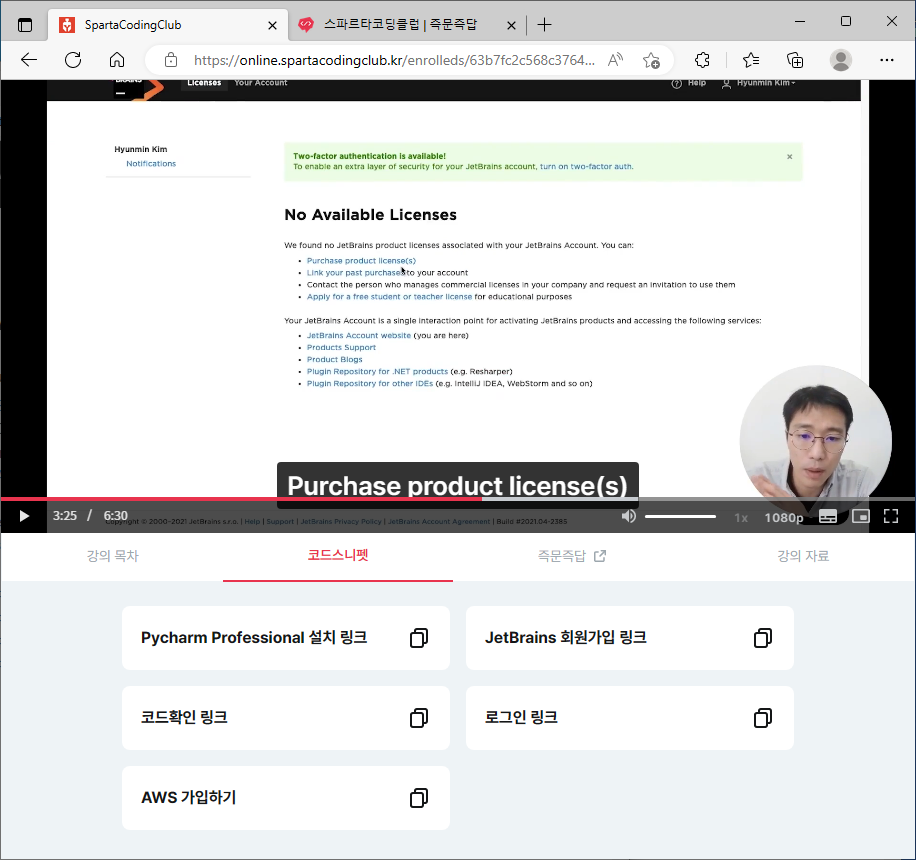
Task: Click Link your past purchases link
Action: 355,273
